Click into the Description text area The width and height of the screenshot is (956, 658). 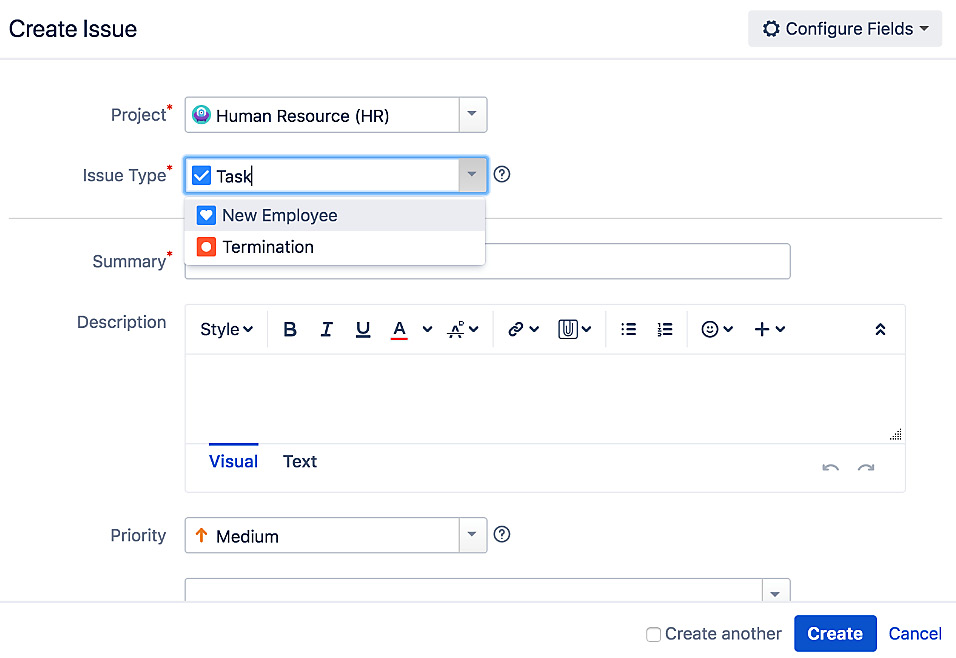pyautogui.click(x=544, y=398)
